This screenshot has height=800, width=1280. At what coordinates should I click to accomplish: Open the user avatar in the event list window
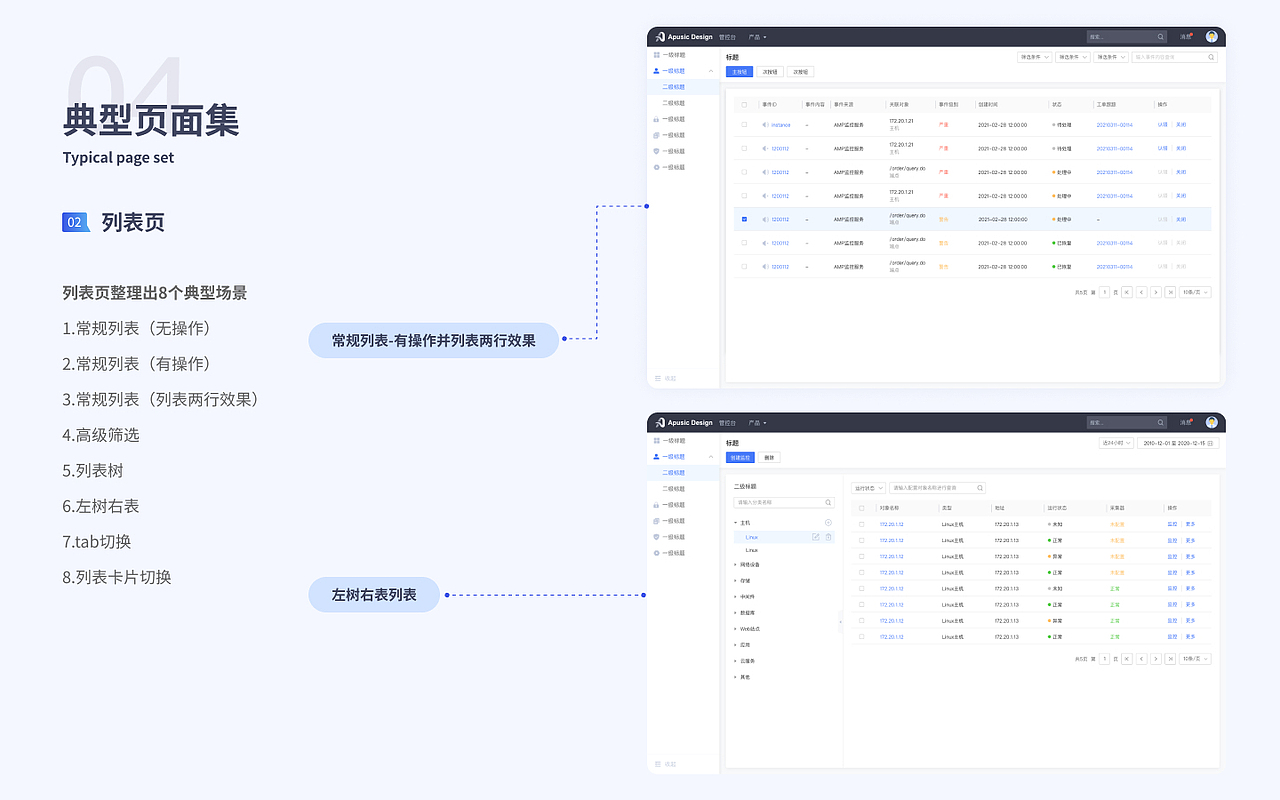1211,37
